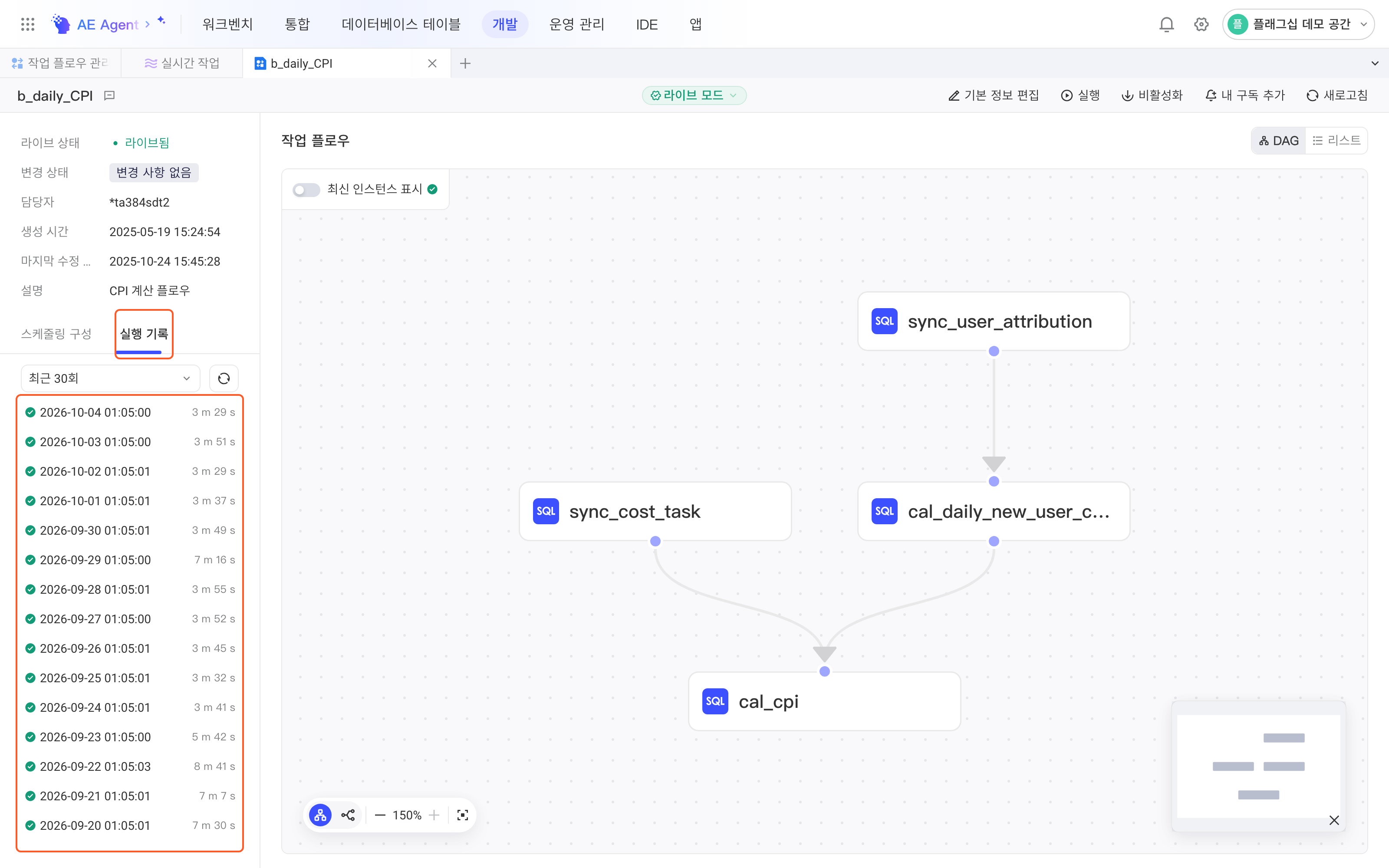Open the 워크벤치 menu
The image size is (1389, 868).
(227, 24)
